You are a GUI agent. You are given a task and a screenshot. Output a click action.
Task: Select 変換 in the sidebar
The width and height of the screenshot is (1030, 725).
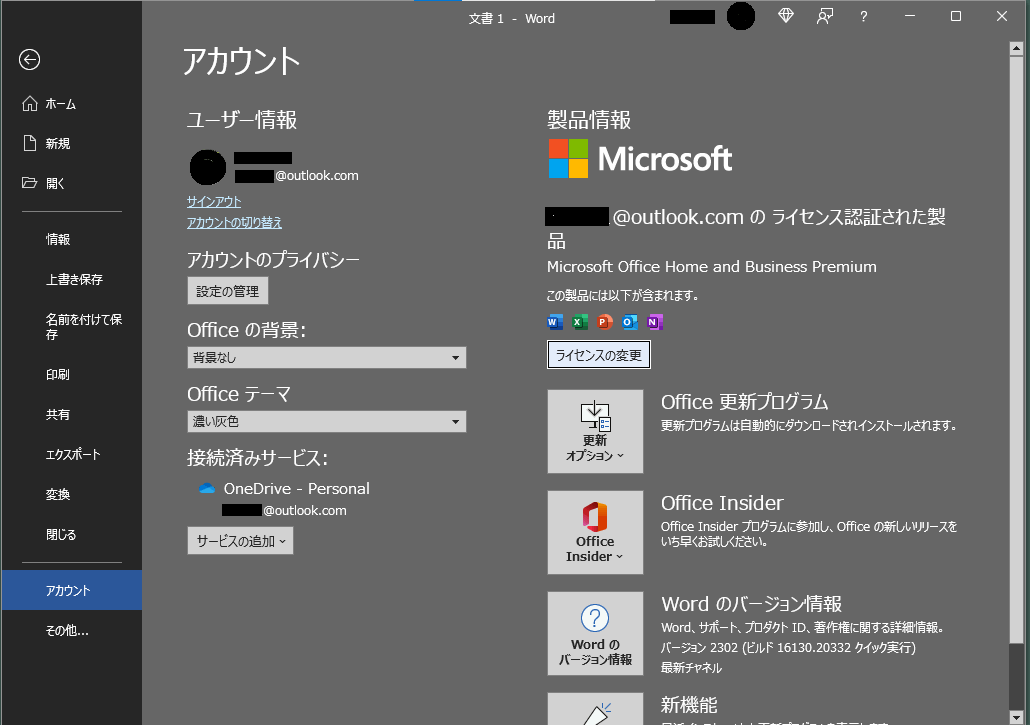(71, 494)
